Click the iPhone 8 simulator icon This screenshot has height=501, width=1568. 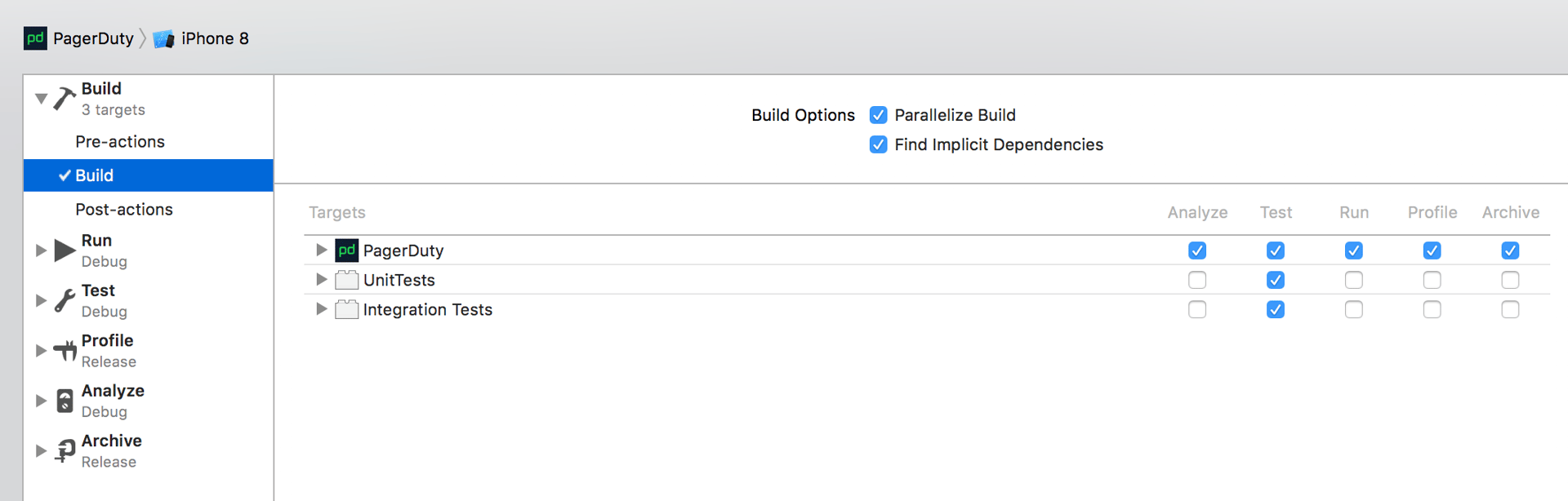pos(163,38)
